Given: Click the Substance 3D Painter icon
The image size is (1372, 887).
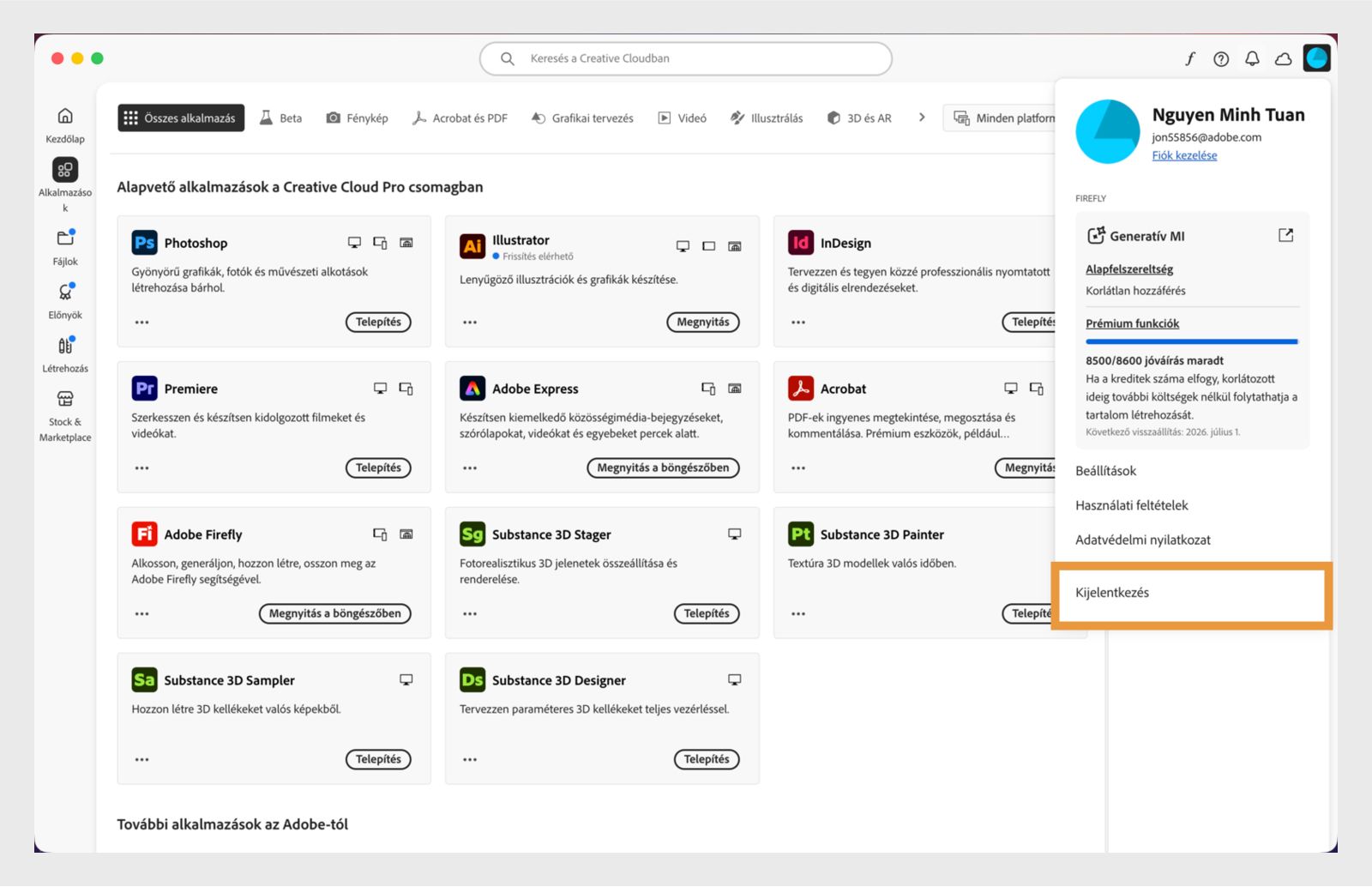Looking at the screenshot, I should click(801, 534).
